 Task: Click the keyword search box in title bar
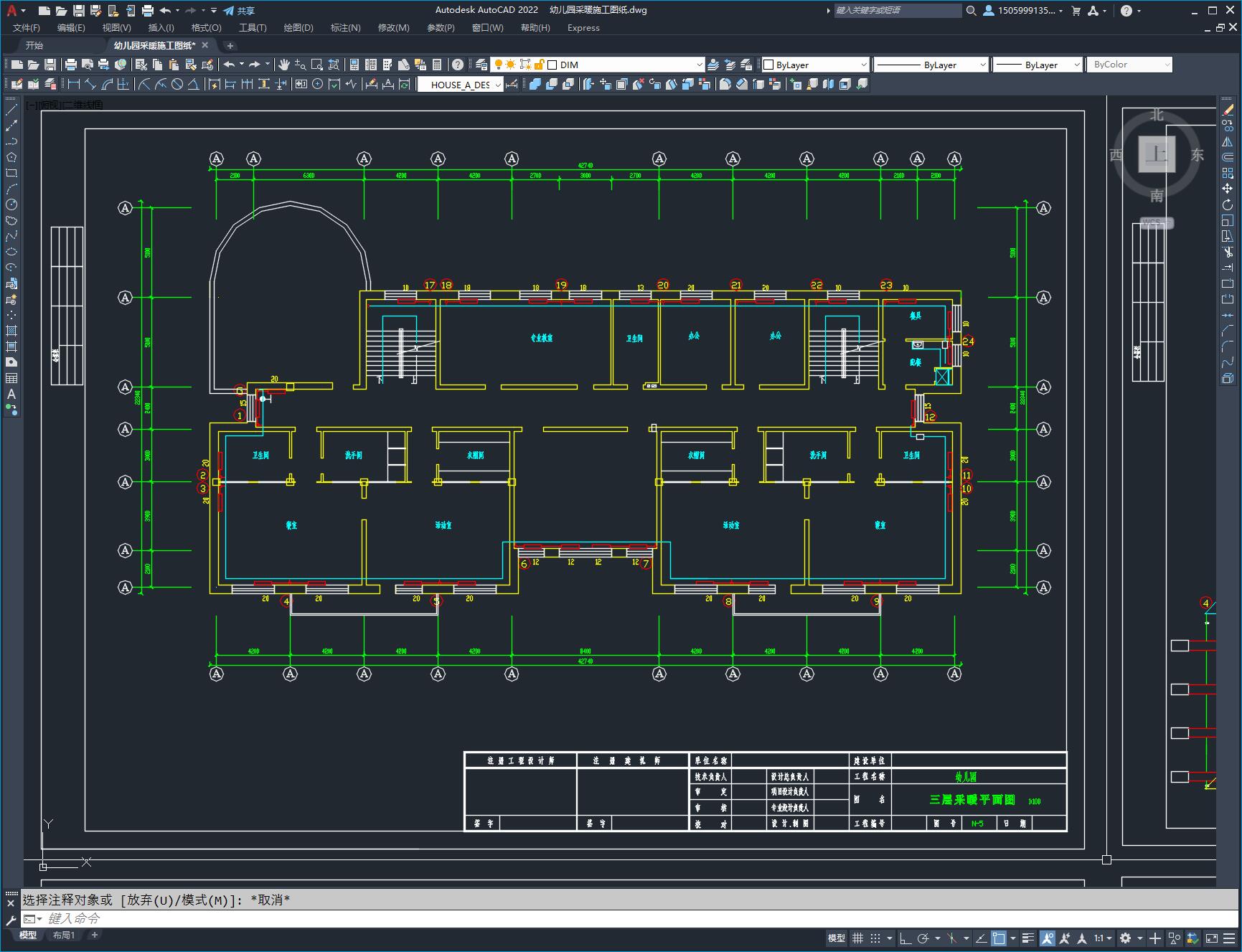(x=898, y=11)
